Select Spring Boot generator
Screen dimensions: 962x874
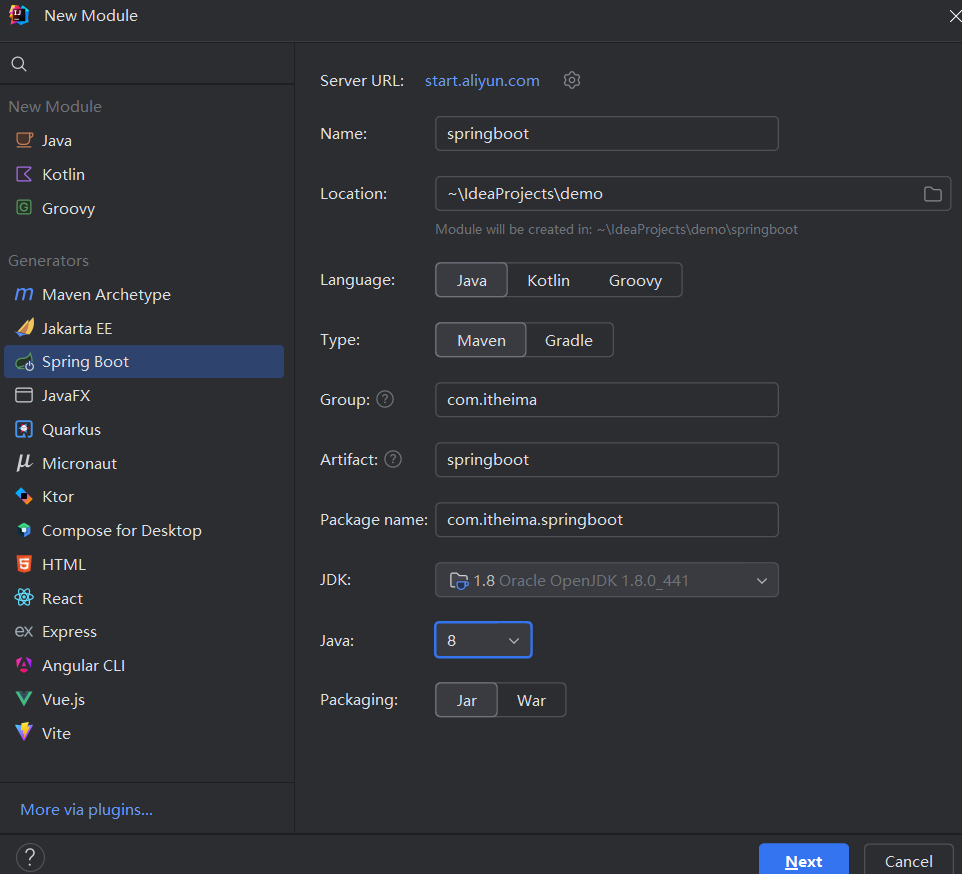(144, 362)
